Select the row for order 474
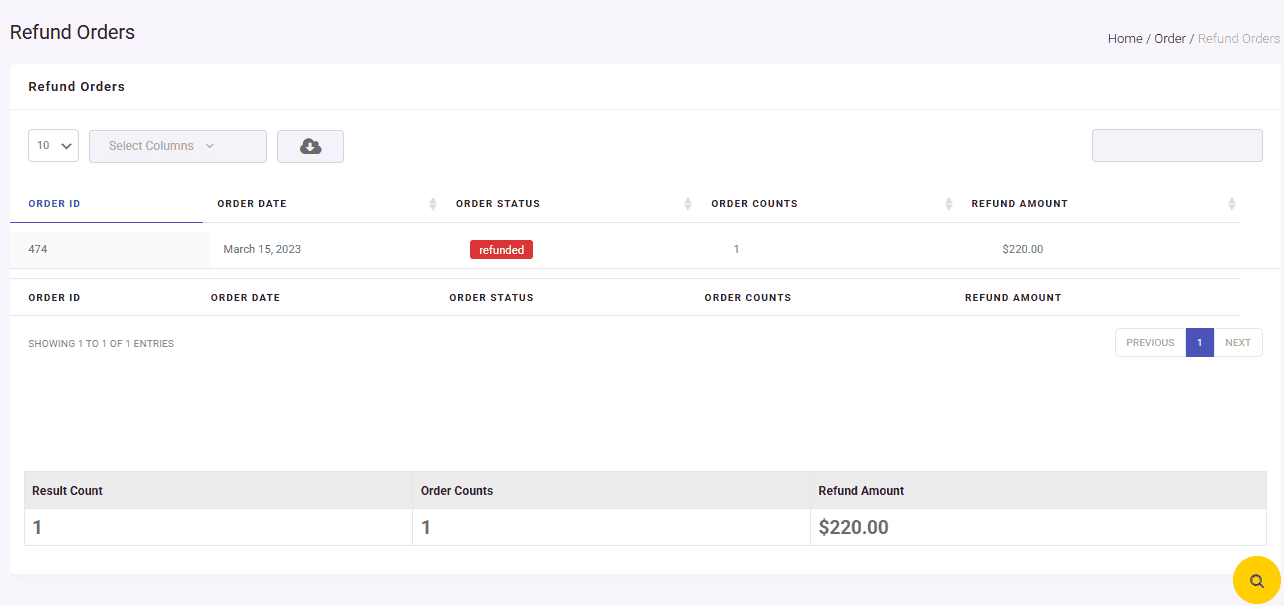The image size is (1284, 606). (38, 249)
